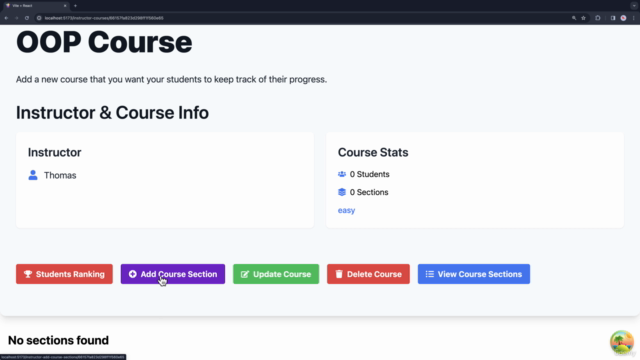The height and width of the screenshot is (360, 640).
Task: Click the 'Course Stats' card heading
Action: click(373, 152)
